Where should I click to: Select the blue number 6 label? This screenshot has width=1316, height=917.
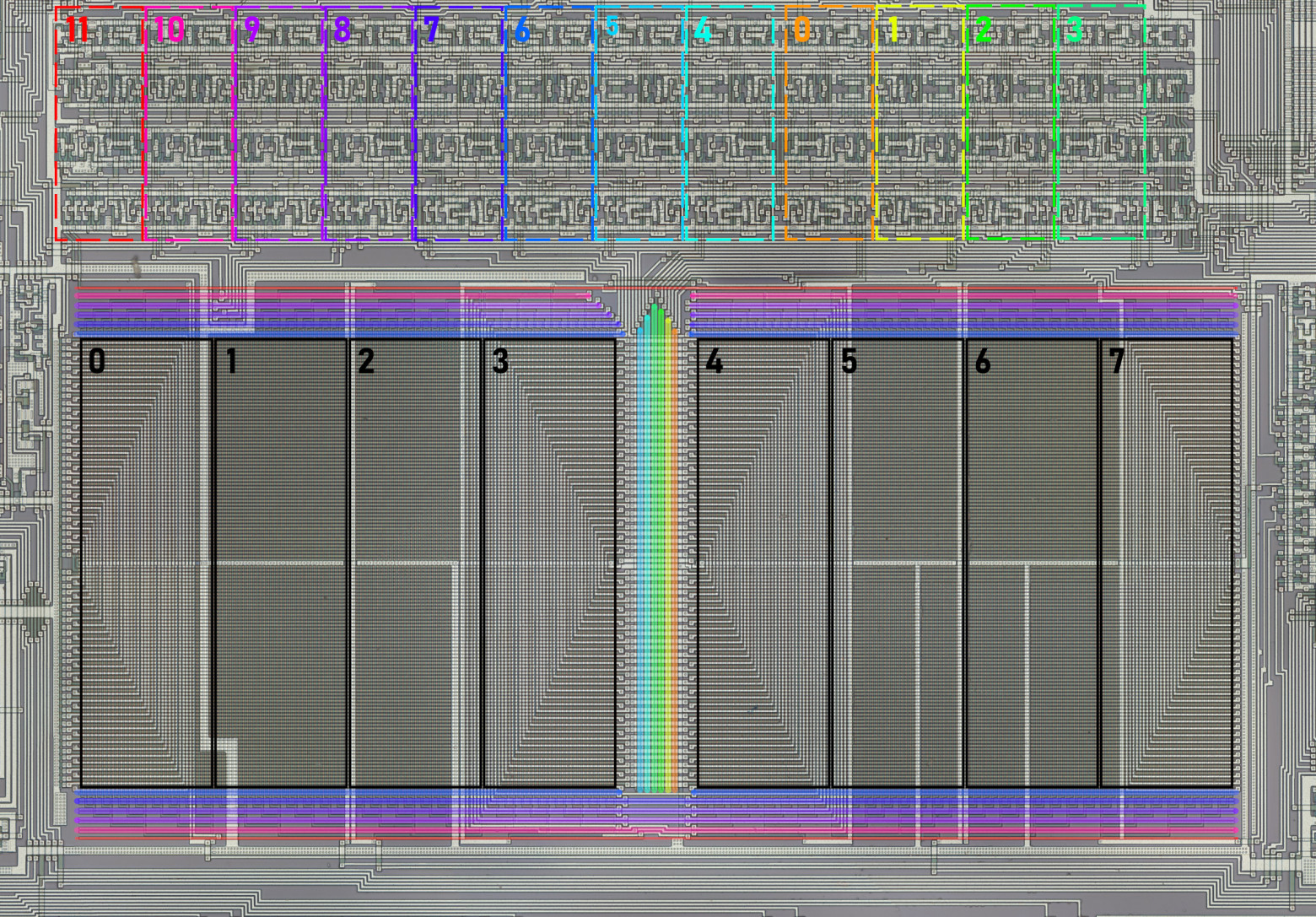click(522, 30)
